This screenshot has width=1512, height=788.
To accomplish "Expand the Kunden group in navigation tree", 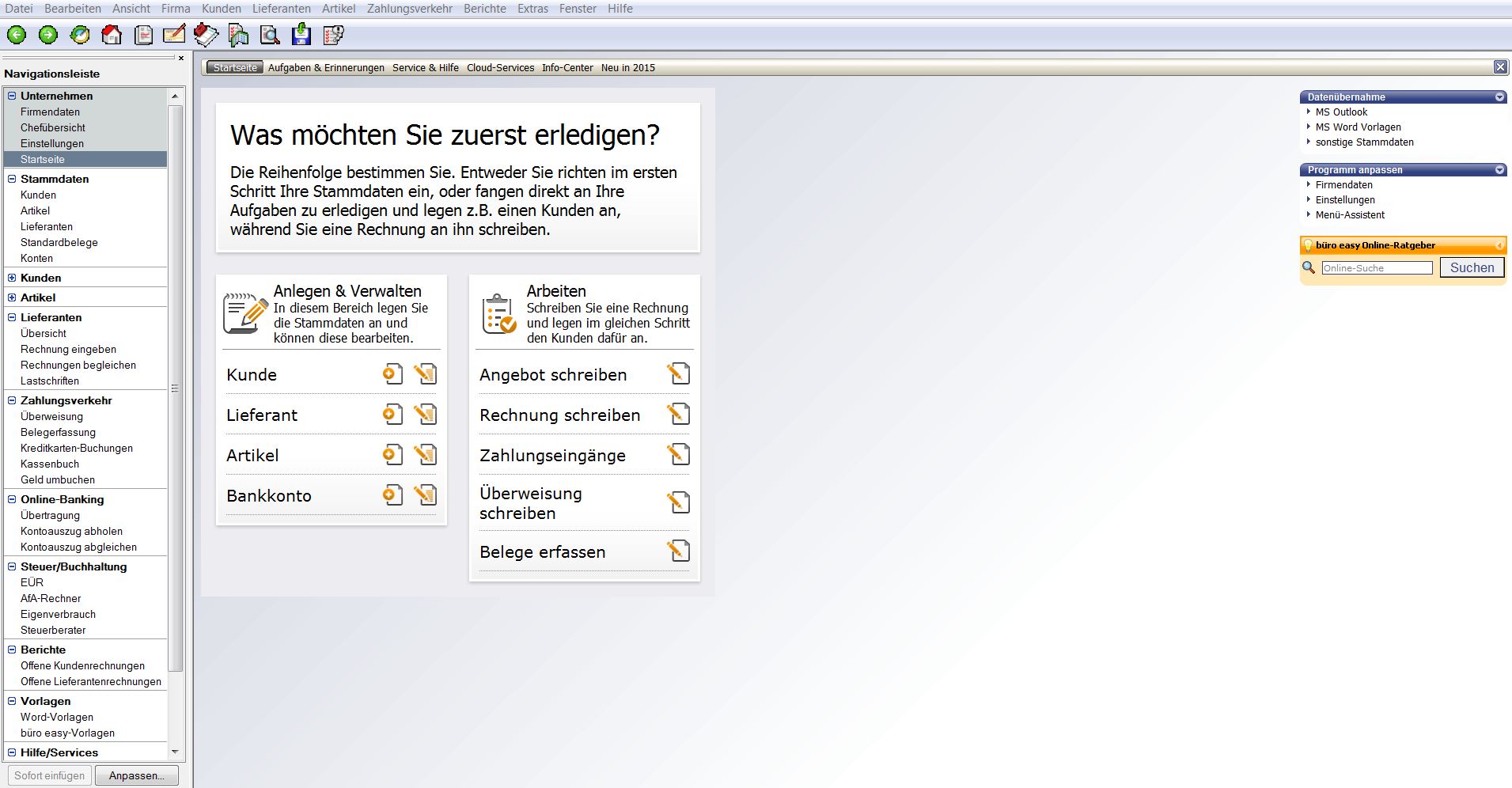I will point(12,278).
